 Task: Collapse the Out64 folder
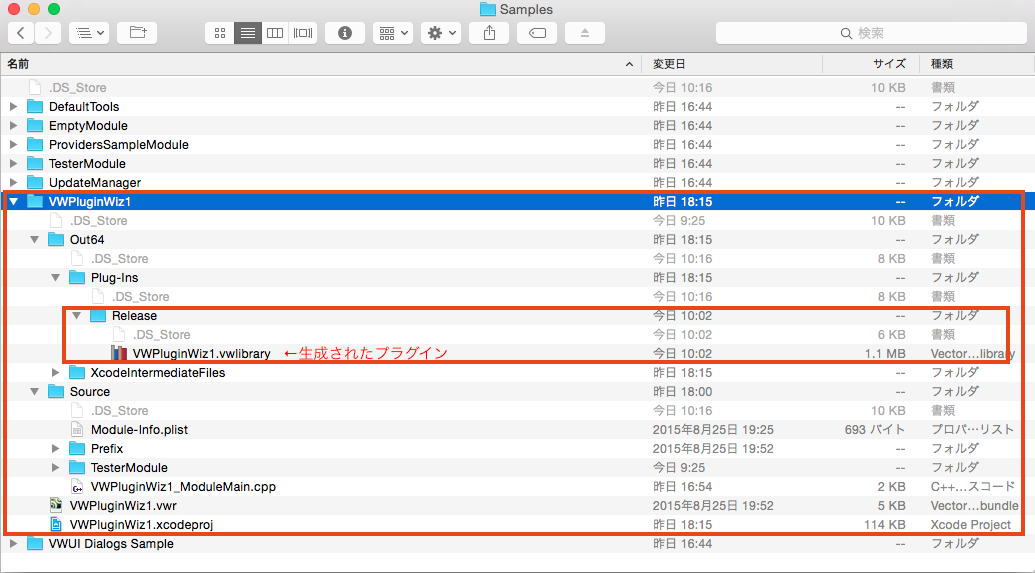pos(34,240)
